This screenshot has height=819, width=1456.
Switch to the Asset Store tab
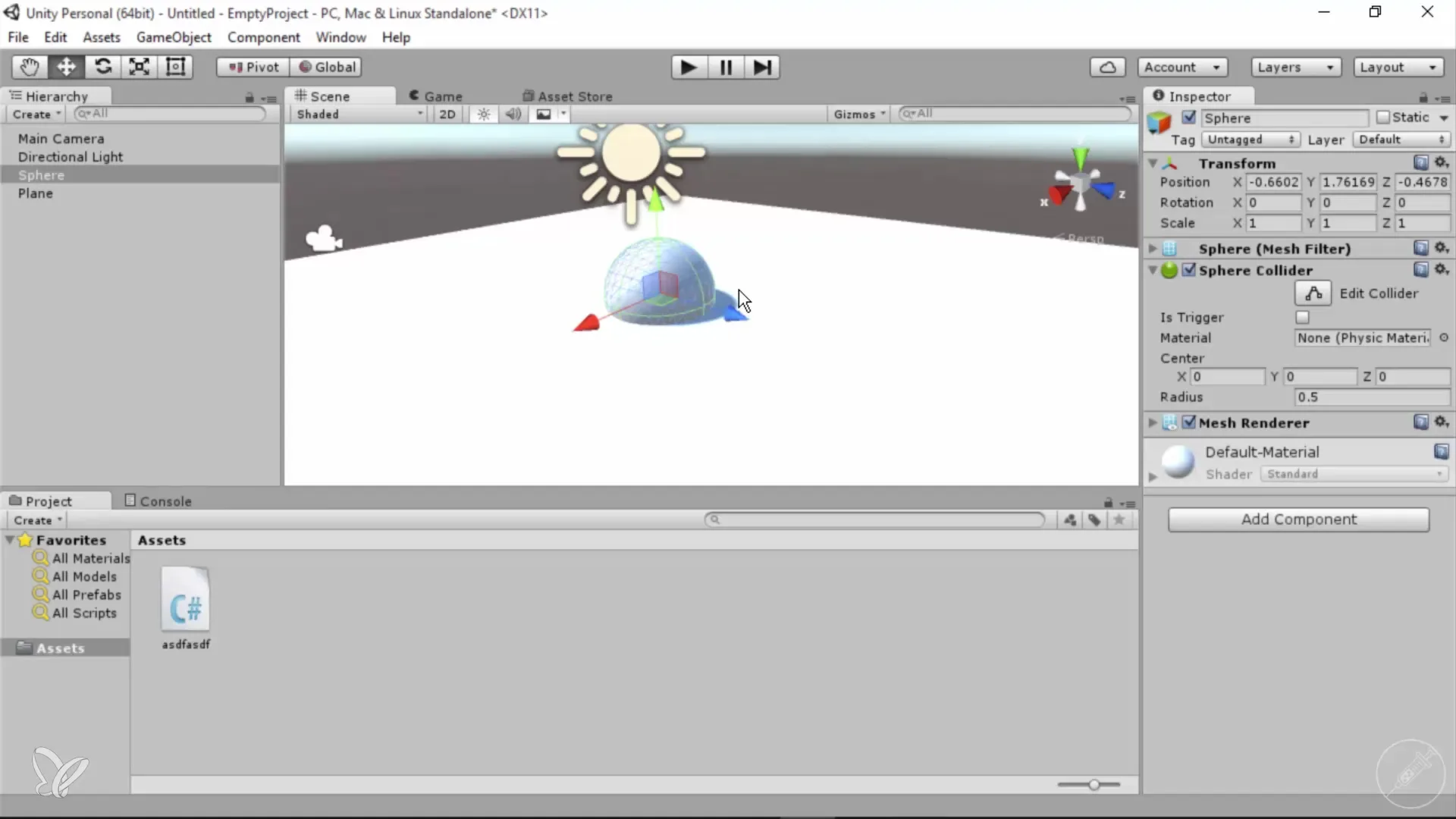(x=567, y=96)
